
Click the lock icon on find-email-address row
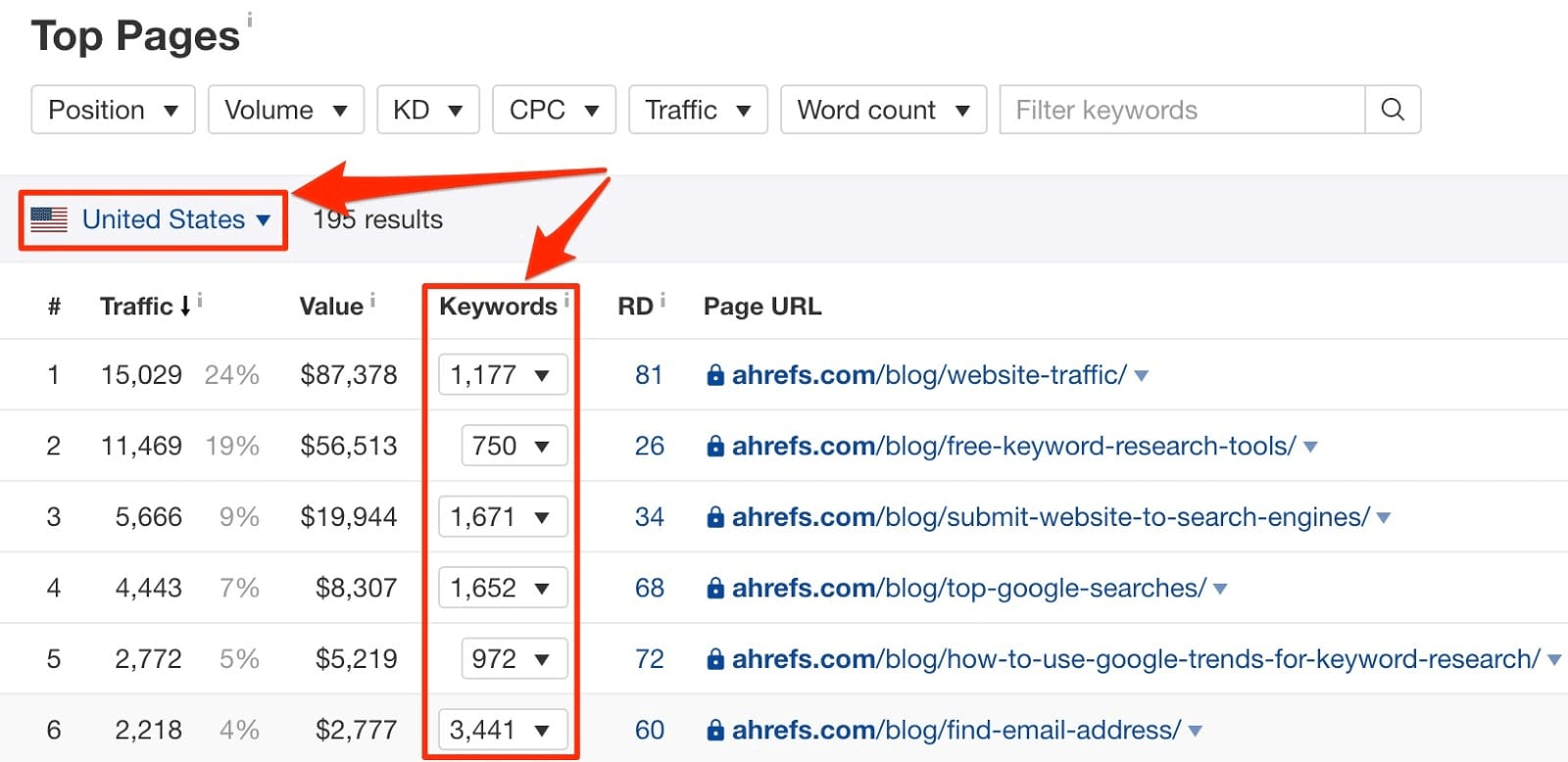(x=715, y=731)
